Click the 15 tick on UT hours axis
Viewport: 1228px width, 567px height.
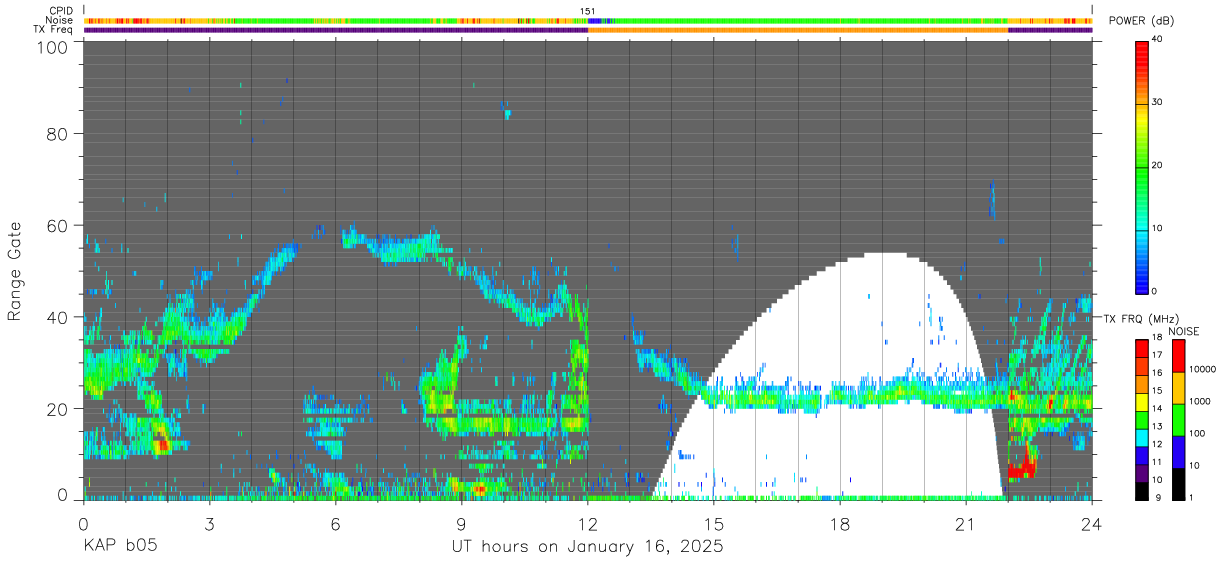point(714,523)
